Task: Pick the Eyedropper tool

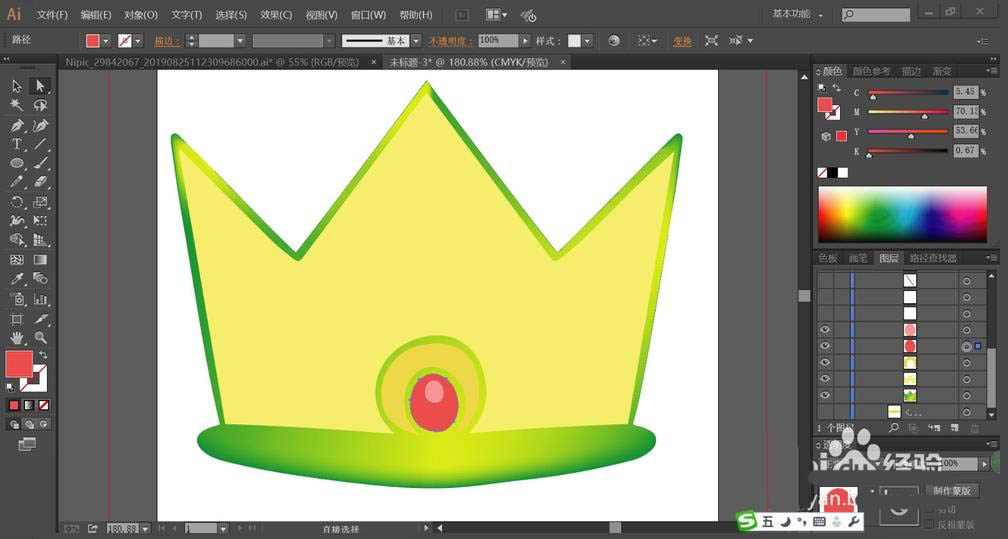Action: click(x=17, y=279)
